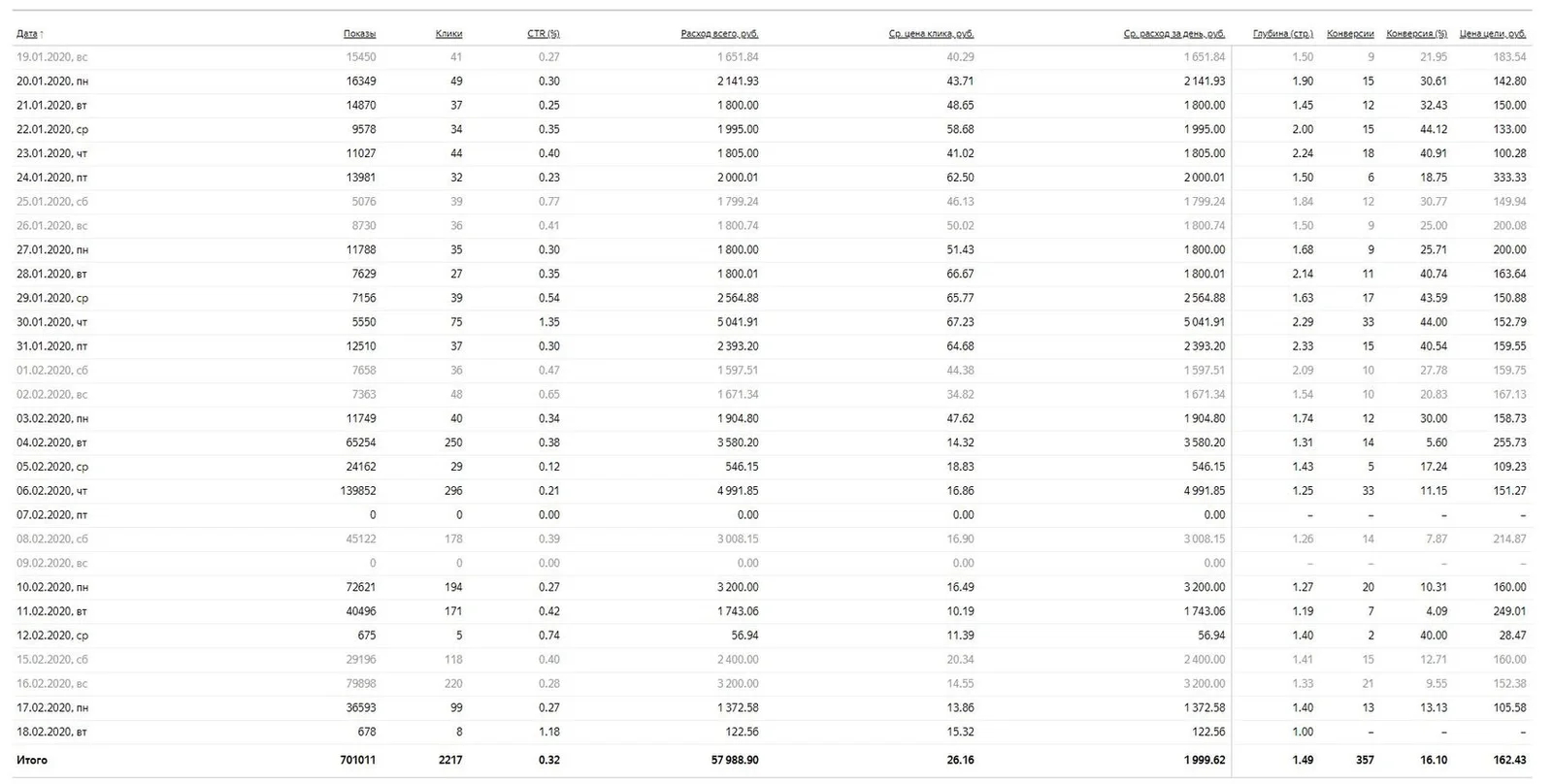This screenshot has height=784, width=1553.
Task: Sort table by Дата column header
Action: click(x=26, y=34)
